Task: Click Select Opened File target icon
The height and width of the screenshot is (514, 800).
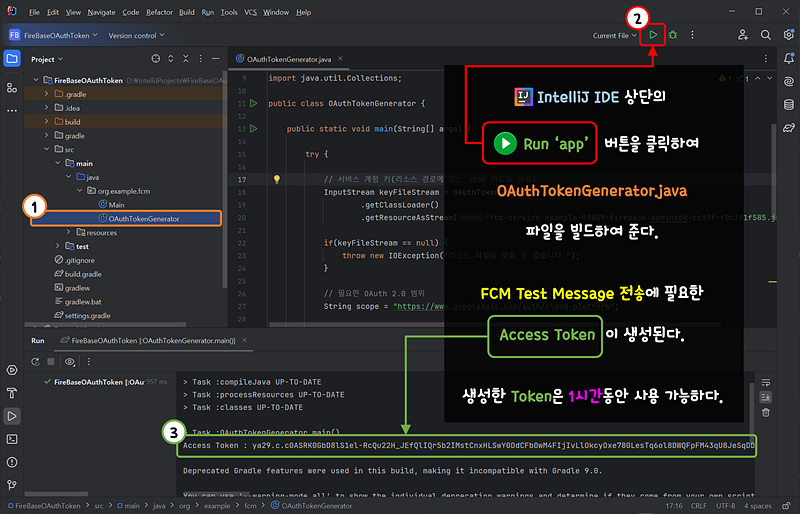Action: 156,59
